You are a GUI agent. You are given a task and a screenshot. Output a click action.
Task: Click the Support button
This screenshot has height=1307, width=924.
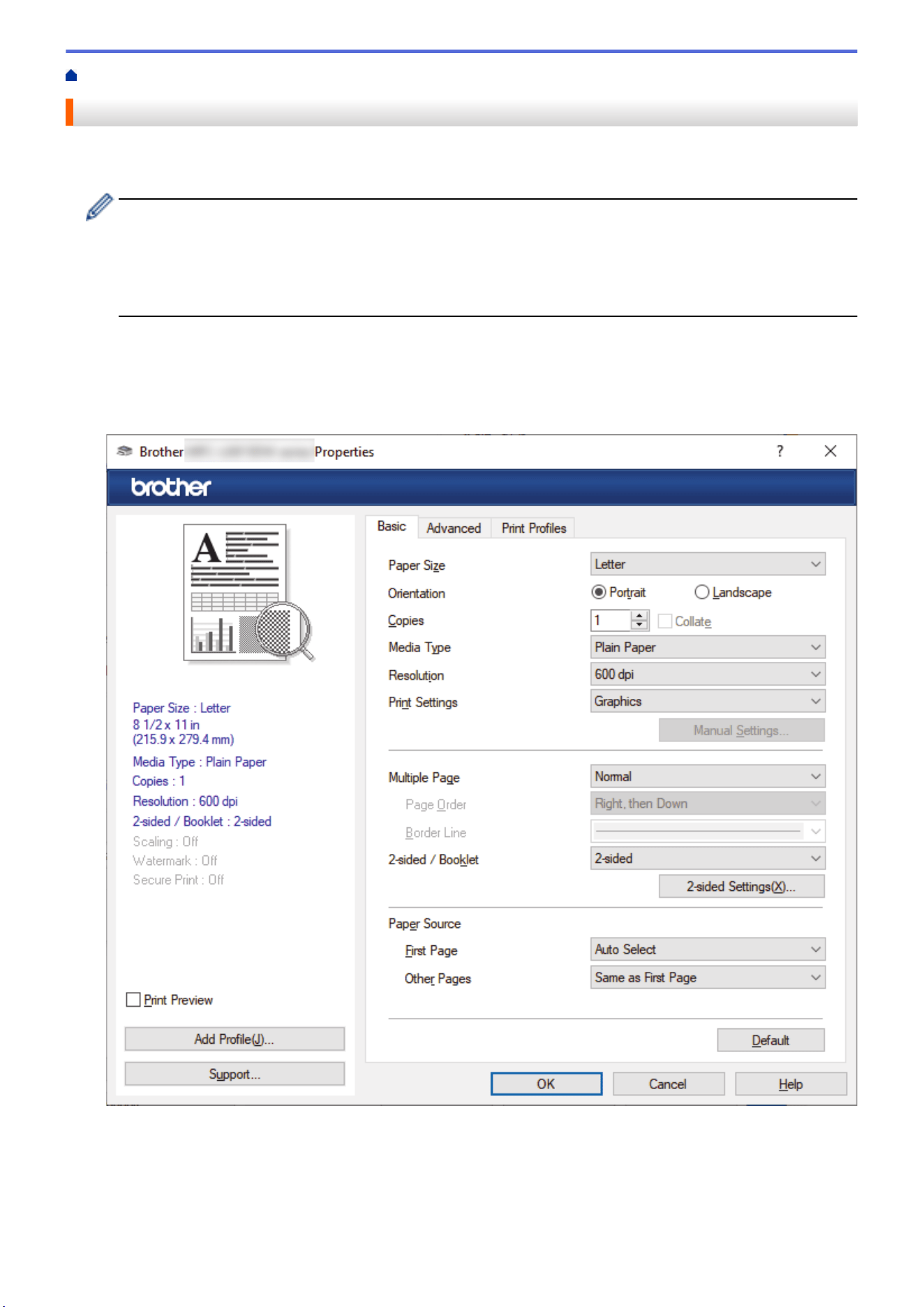point(234,1074)
